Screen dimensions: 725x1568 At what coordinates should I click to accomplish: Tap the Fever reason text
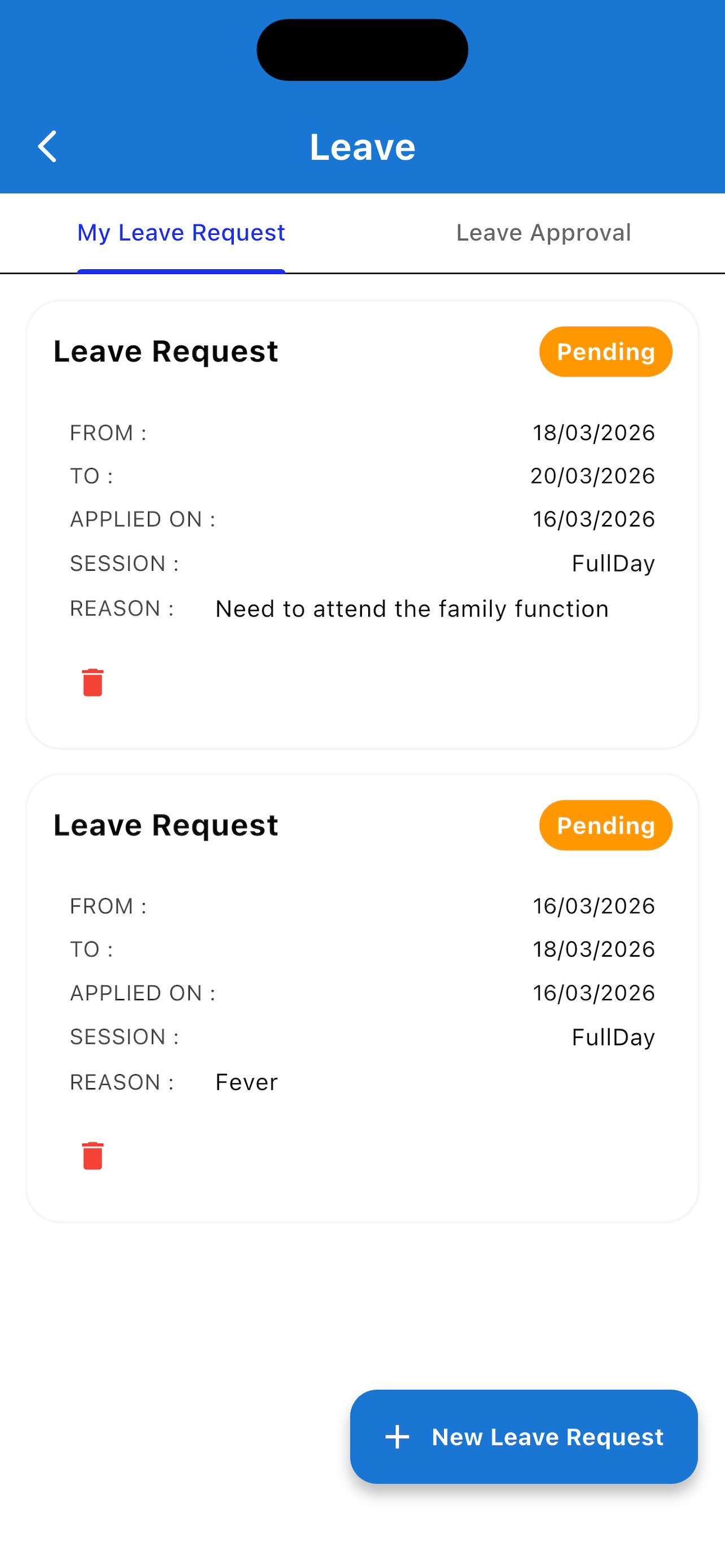click(x=247, y=1082)
